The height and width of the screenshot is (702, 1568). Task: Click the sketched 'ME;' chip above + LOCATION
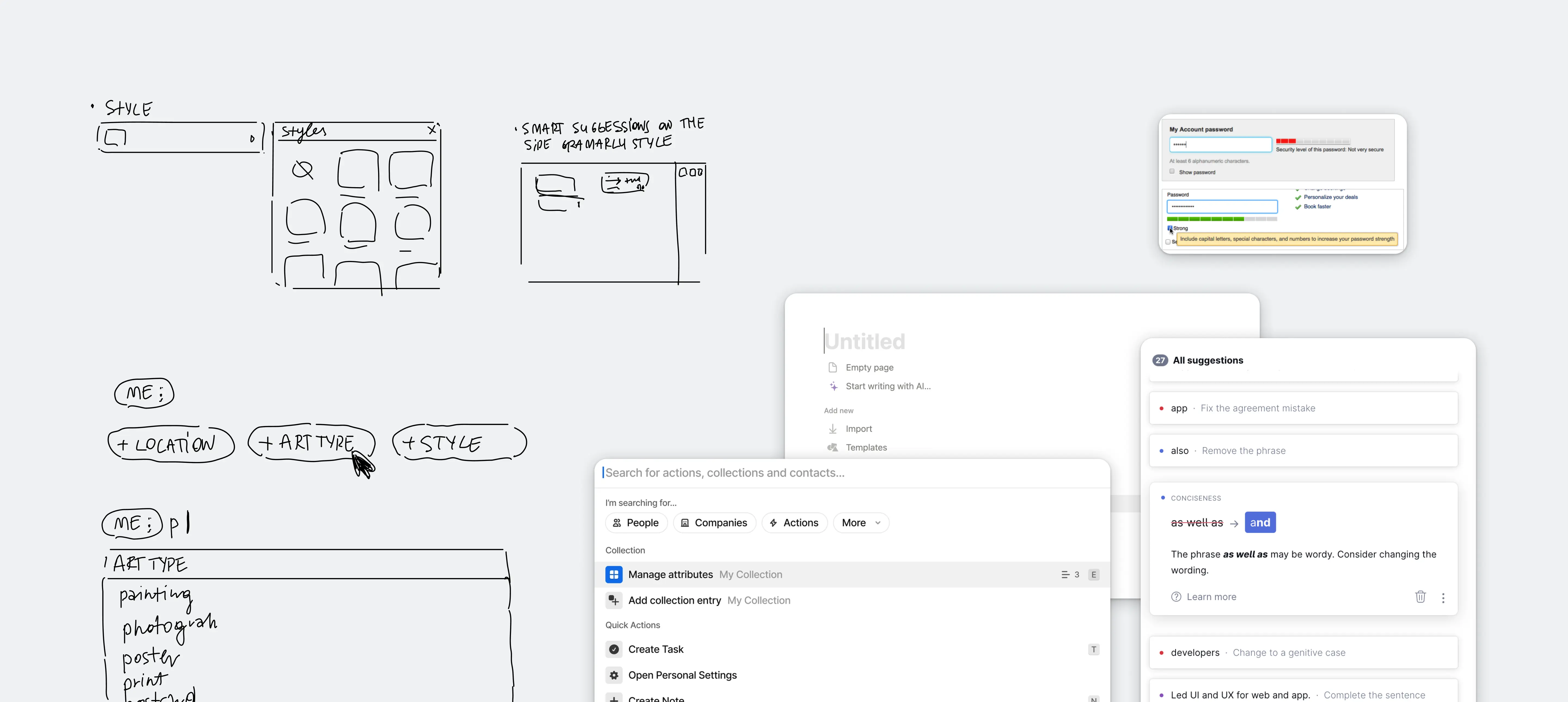pyautogui.click(x=144, y=393)
